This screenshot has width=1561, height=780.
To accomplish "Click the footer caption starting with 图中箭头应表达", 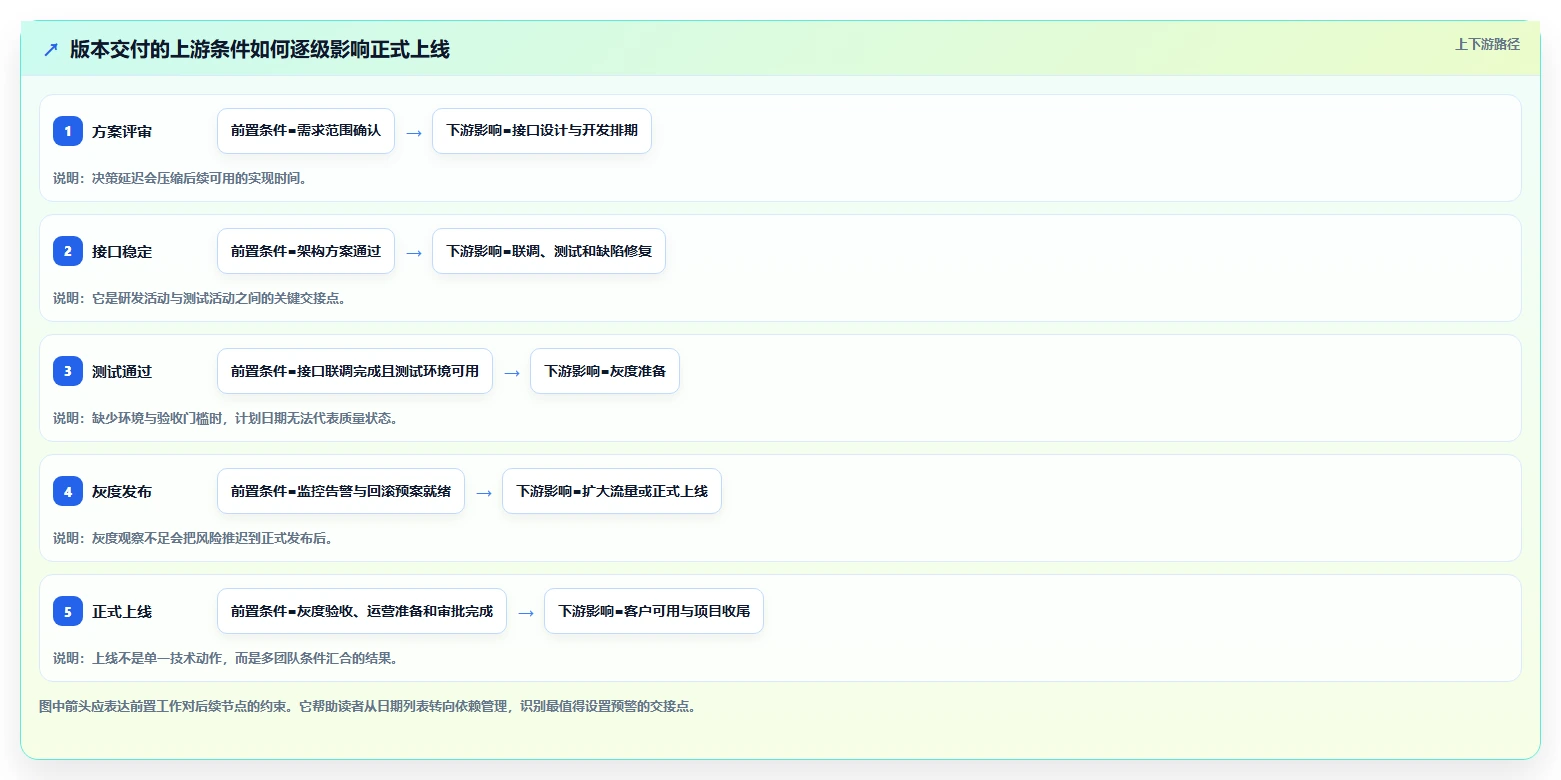I will click(x=367, y=706).
